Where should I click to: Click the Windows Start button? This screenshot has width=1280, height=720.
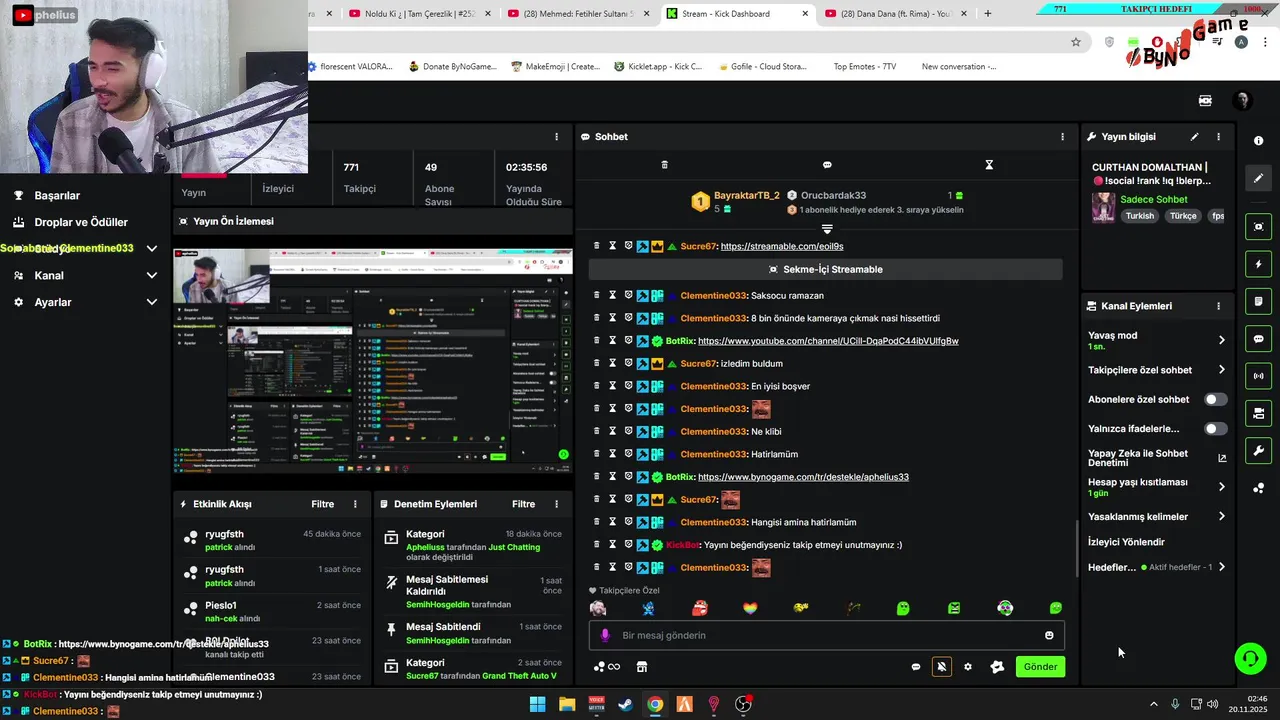[x=537, y=704]
